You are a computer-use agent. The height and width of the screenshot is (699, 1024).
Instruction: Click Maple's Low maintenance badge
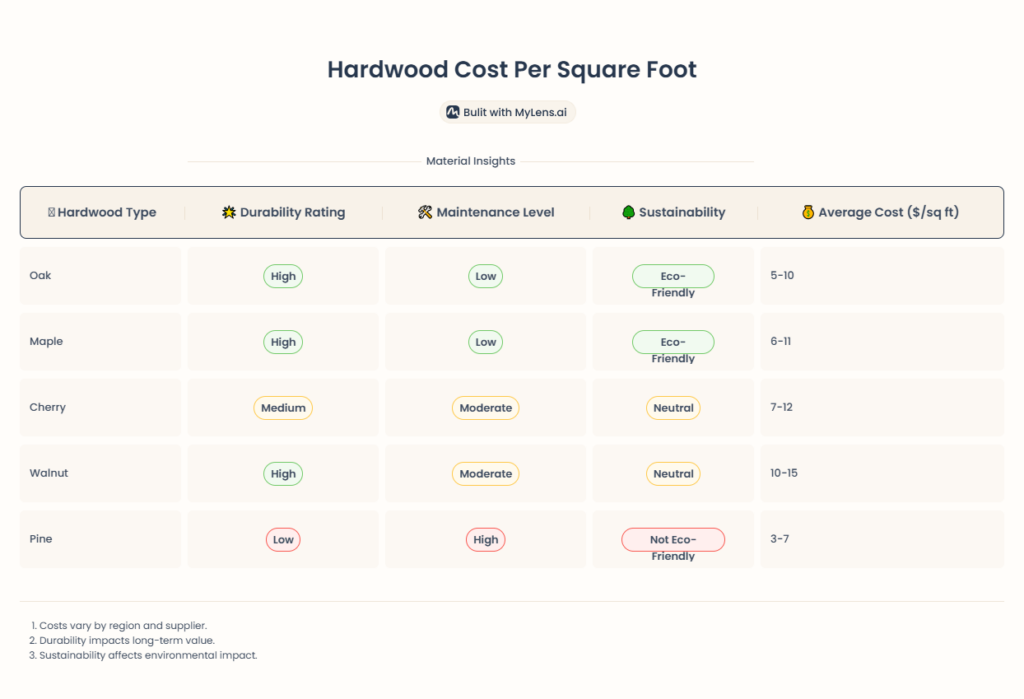click(x=485, y=342)
